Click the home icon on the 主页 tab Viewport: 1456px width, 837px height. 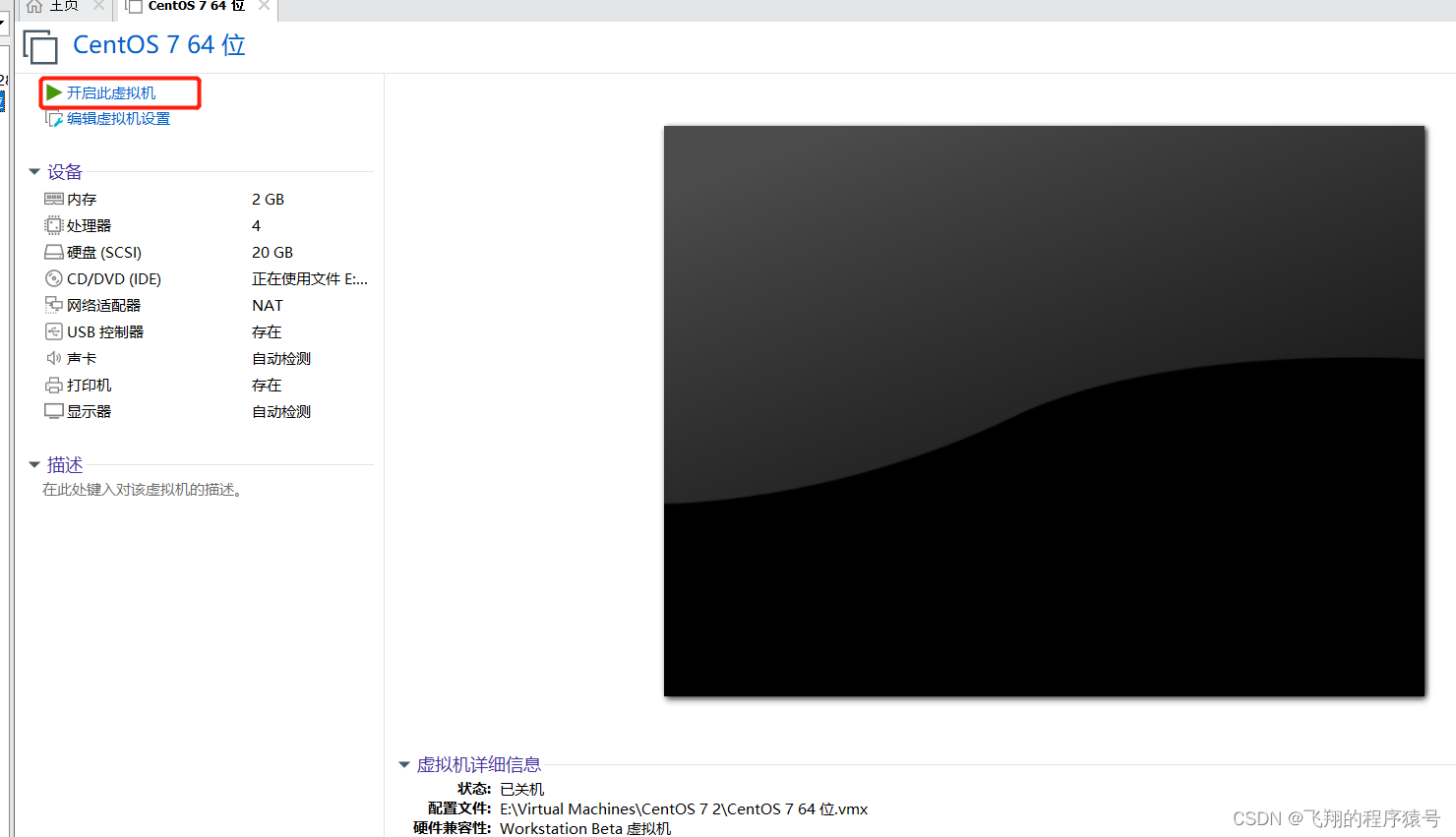34,6
